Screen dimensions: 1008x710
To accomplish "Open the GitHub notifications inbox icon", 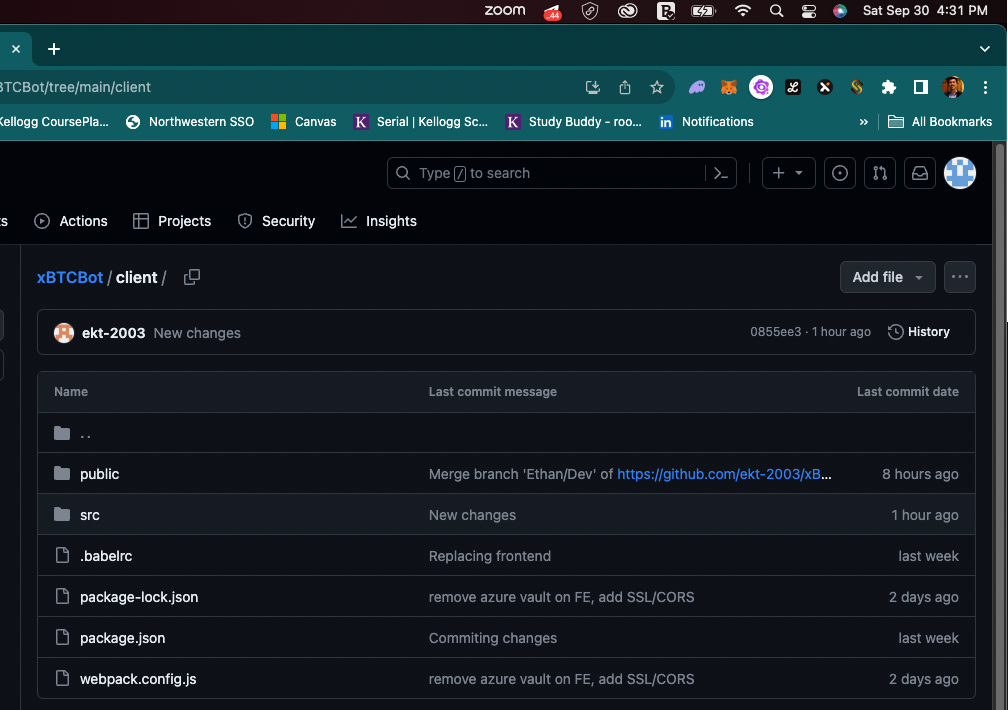I will 920,173.
